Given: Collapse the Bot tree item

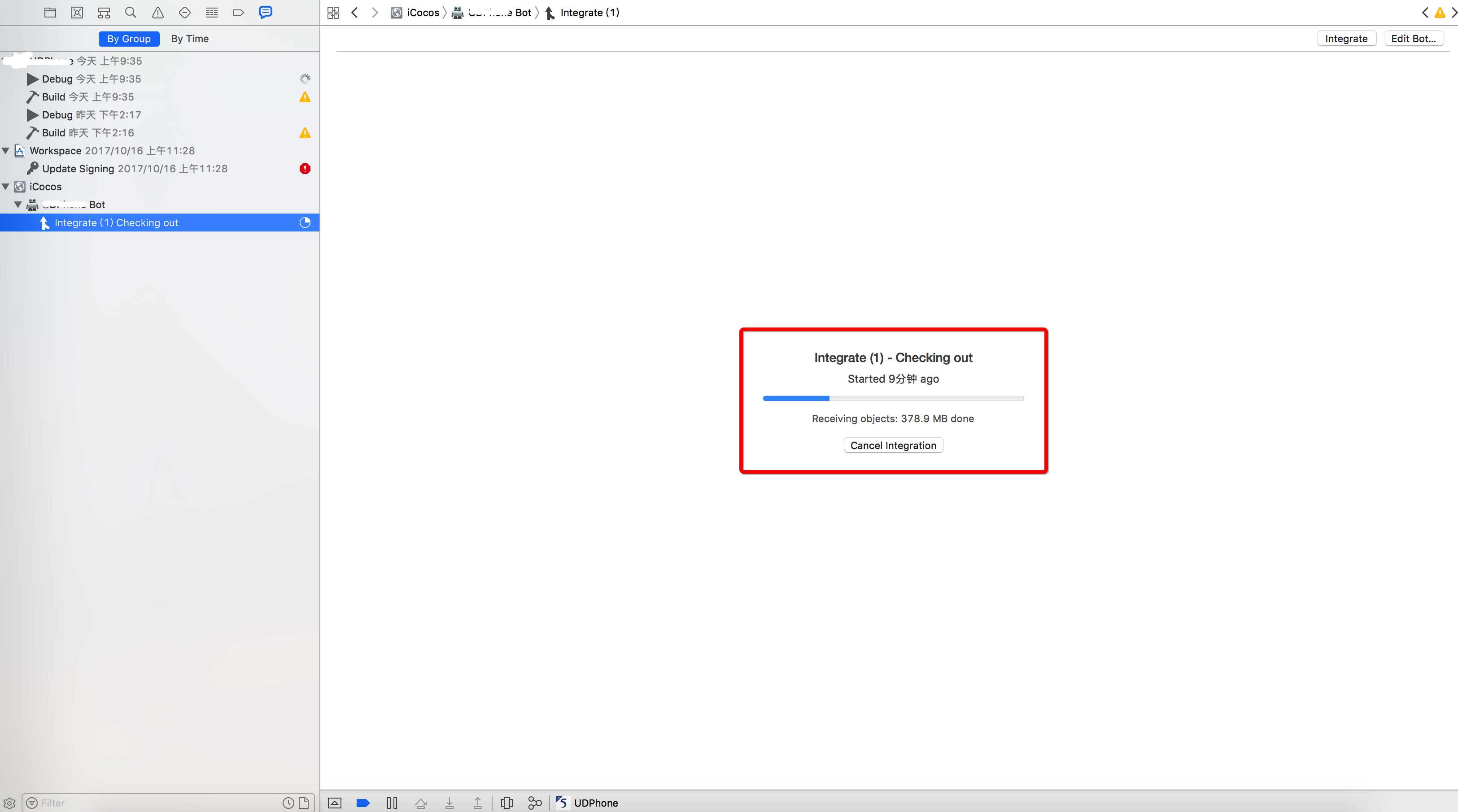Looking at the screenshot, I should click(x=18, y=204).
